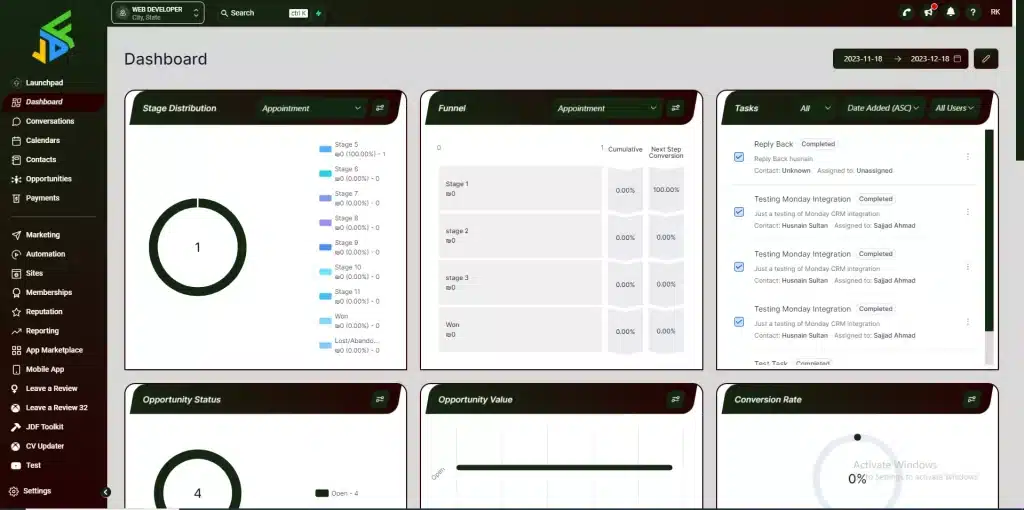Open Conversion Rate widget filter icon
The height and width of the screenshot is (510, 1024).
tap(971, 399)
